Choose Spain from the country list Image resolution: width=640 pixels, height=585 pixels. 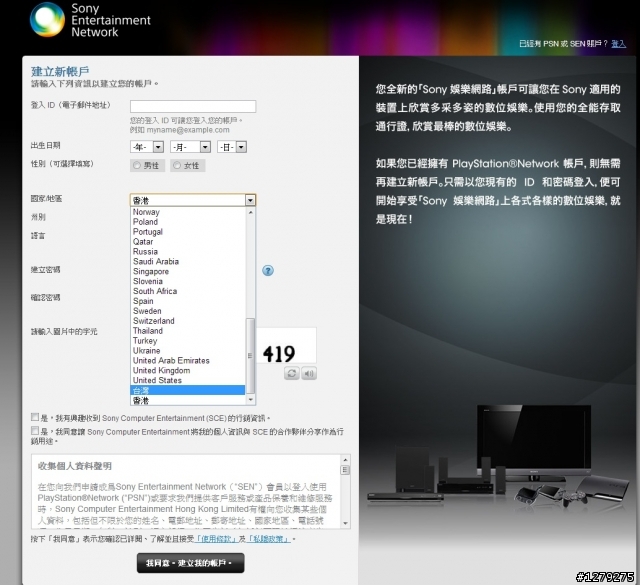[188, 301]
